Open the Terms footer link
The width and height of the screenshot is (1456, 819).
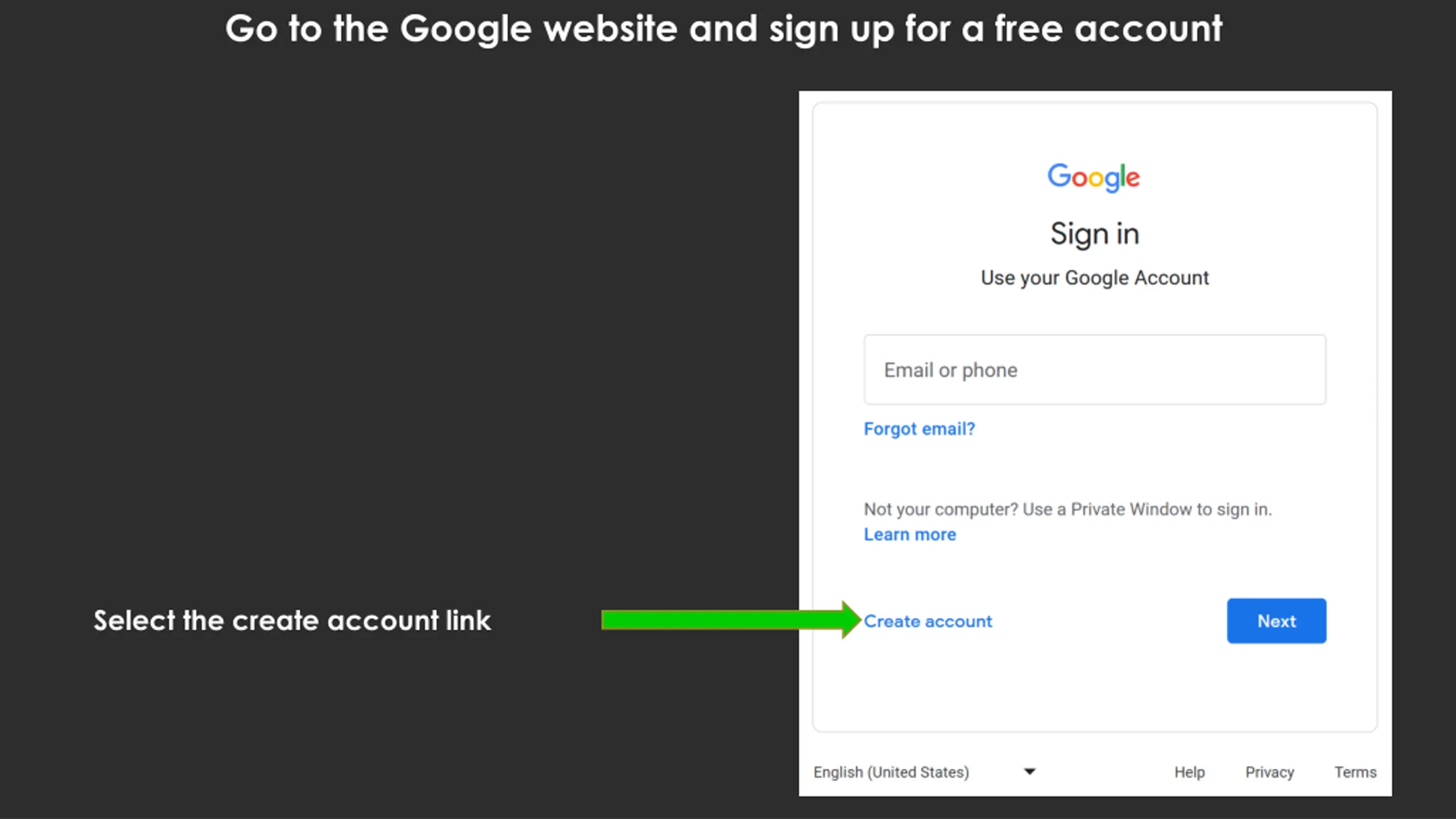(1355, 772)
